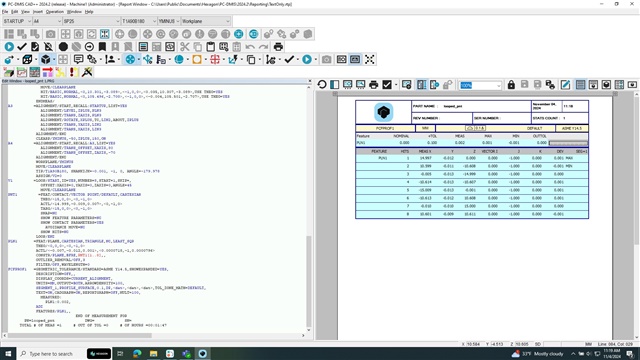Open the Operation menu
This screenshot has width=640, height=360.
tap(55, 12)
